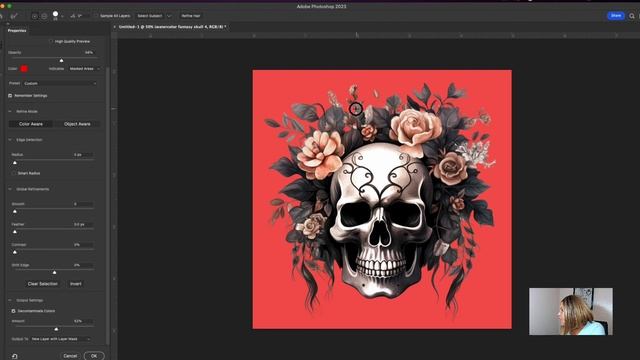Click the Refine Hair button
The image size is (640, 360).
(191, 16)
